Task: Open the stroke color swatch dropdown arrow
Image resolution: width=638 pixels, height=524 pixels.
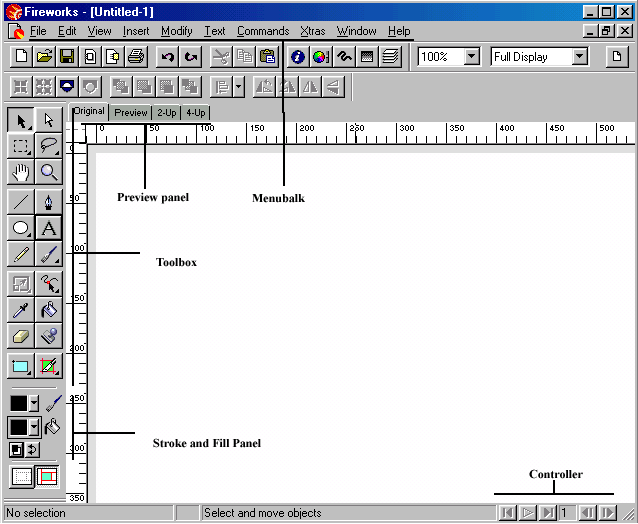Action: [x=34, y=404]
